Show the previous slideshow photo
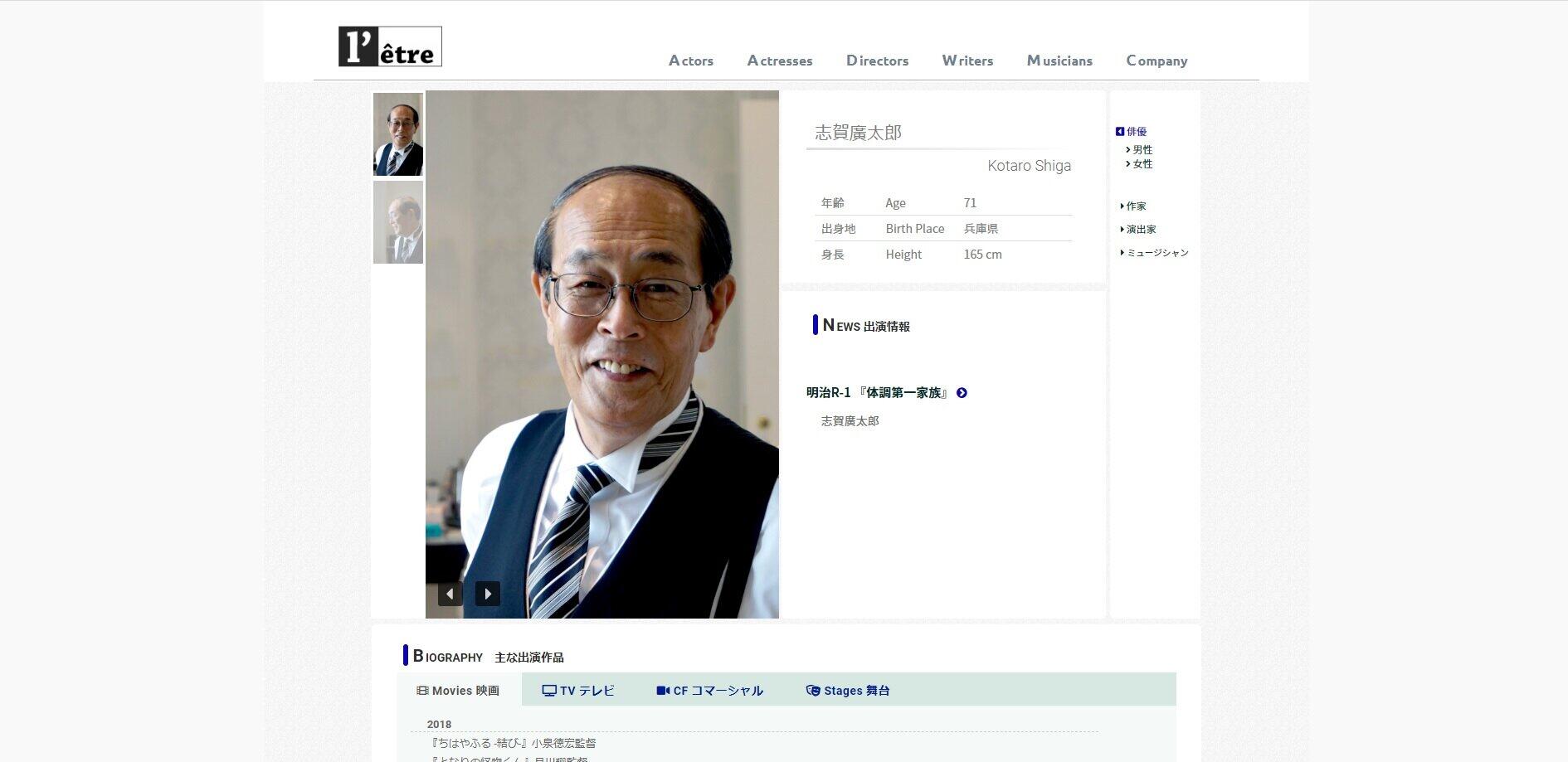1568x762 pixels. (450, 594)
